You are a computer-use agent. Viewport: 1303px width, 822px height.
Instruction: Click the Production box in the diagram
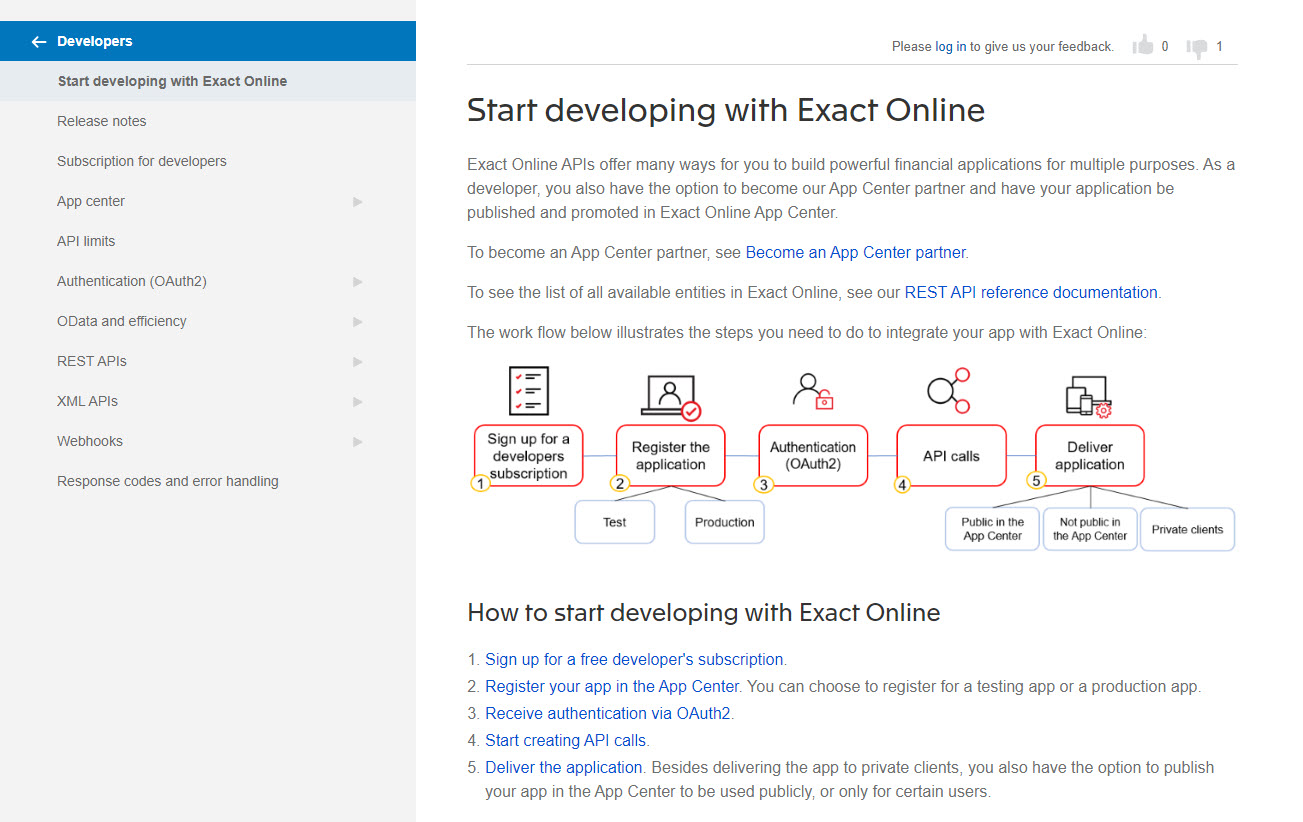[725, 522]
